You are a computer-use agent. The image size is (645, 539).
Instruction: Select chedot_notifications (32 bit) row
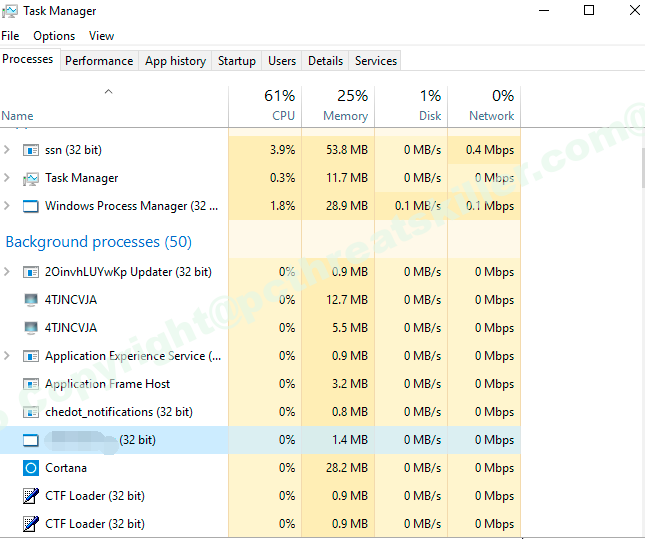(260, 412)
